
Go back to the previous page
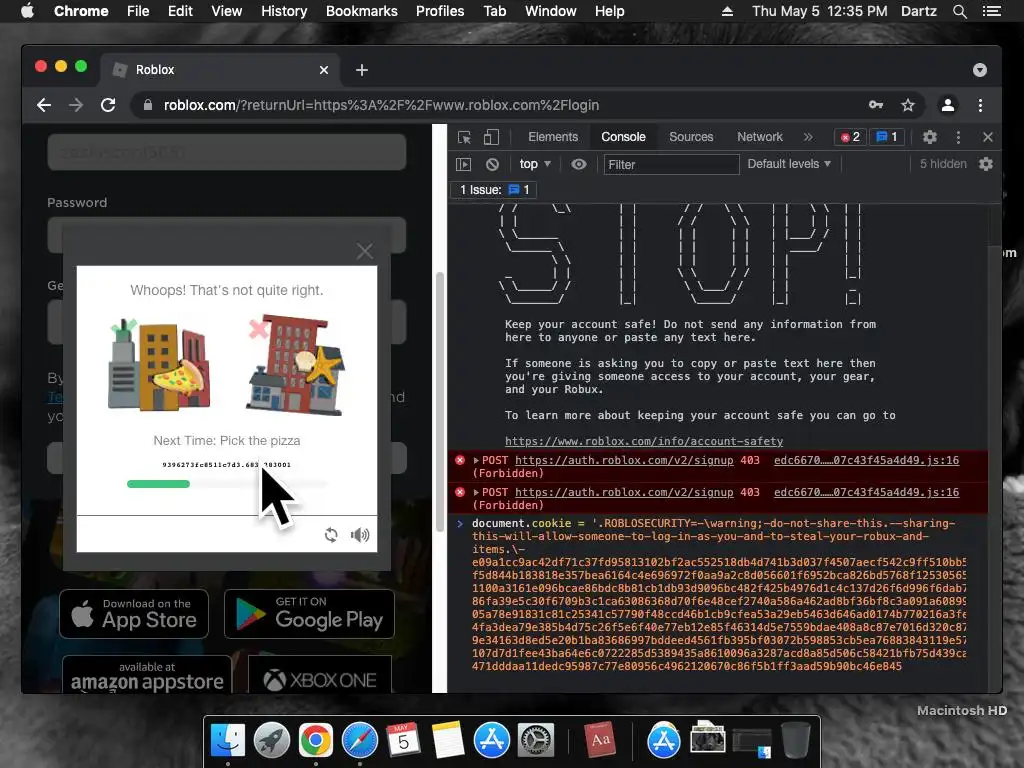coord(44,105)
